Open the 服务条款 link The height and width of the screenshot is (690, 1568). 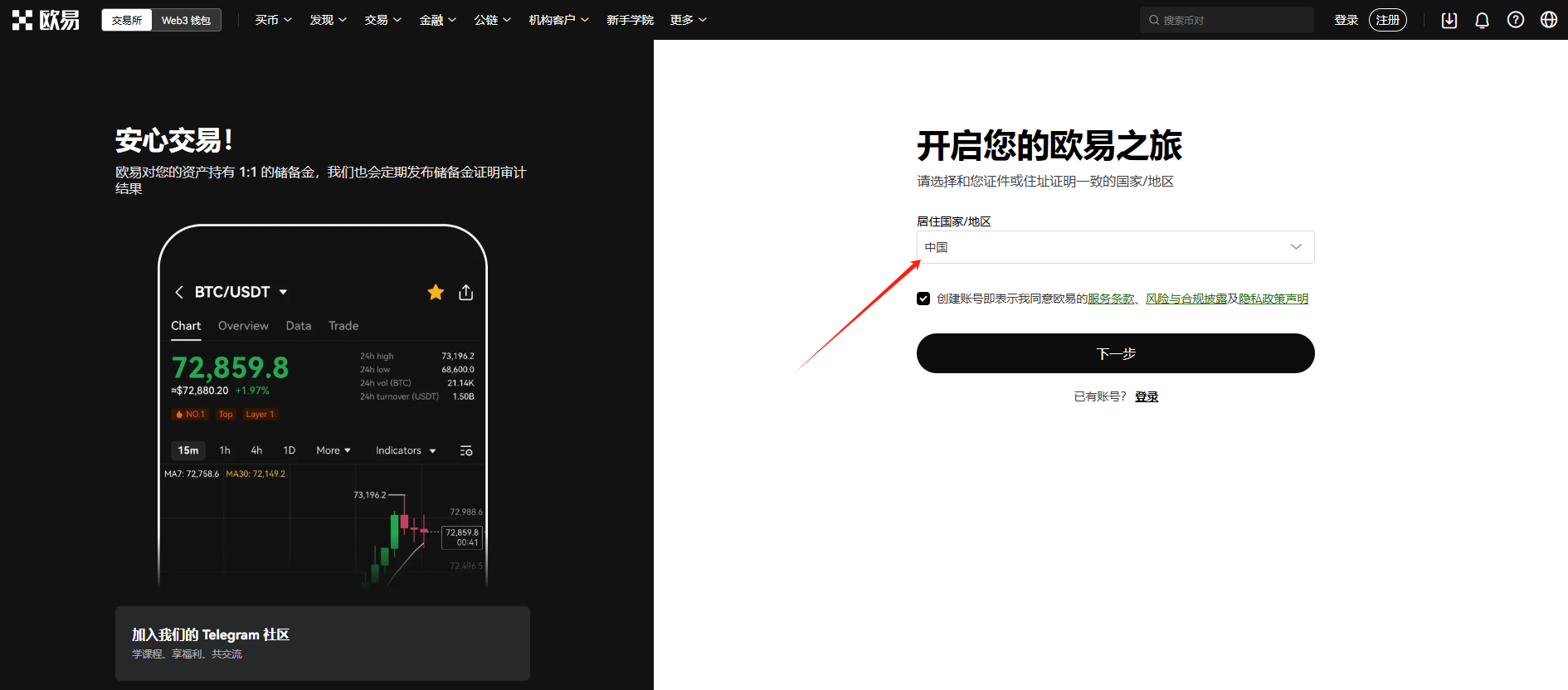coord(1110,299)
